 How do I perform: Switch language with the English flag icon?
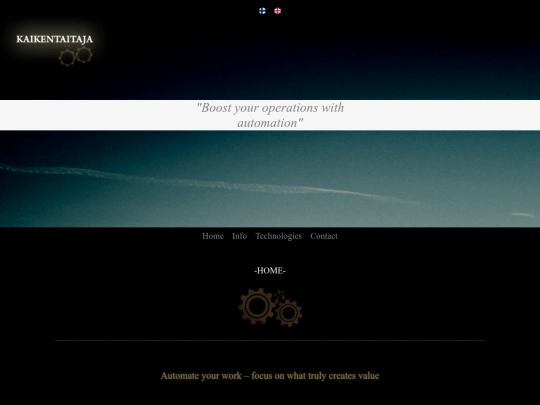[278, 11]
